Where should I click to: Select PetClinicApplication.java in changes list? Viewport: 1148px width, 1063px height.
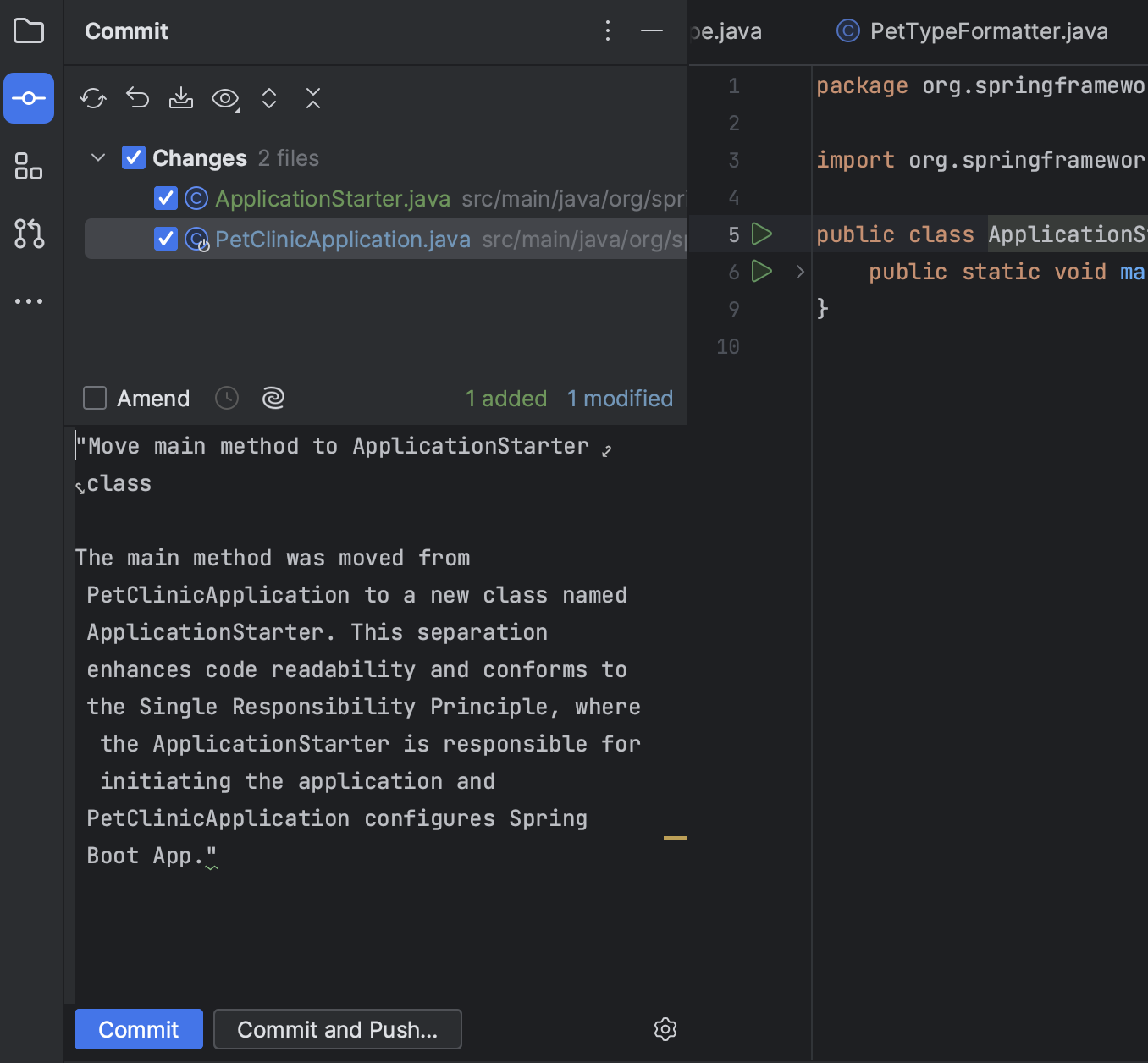342,239
